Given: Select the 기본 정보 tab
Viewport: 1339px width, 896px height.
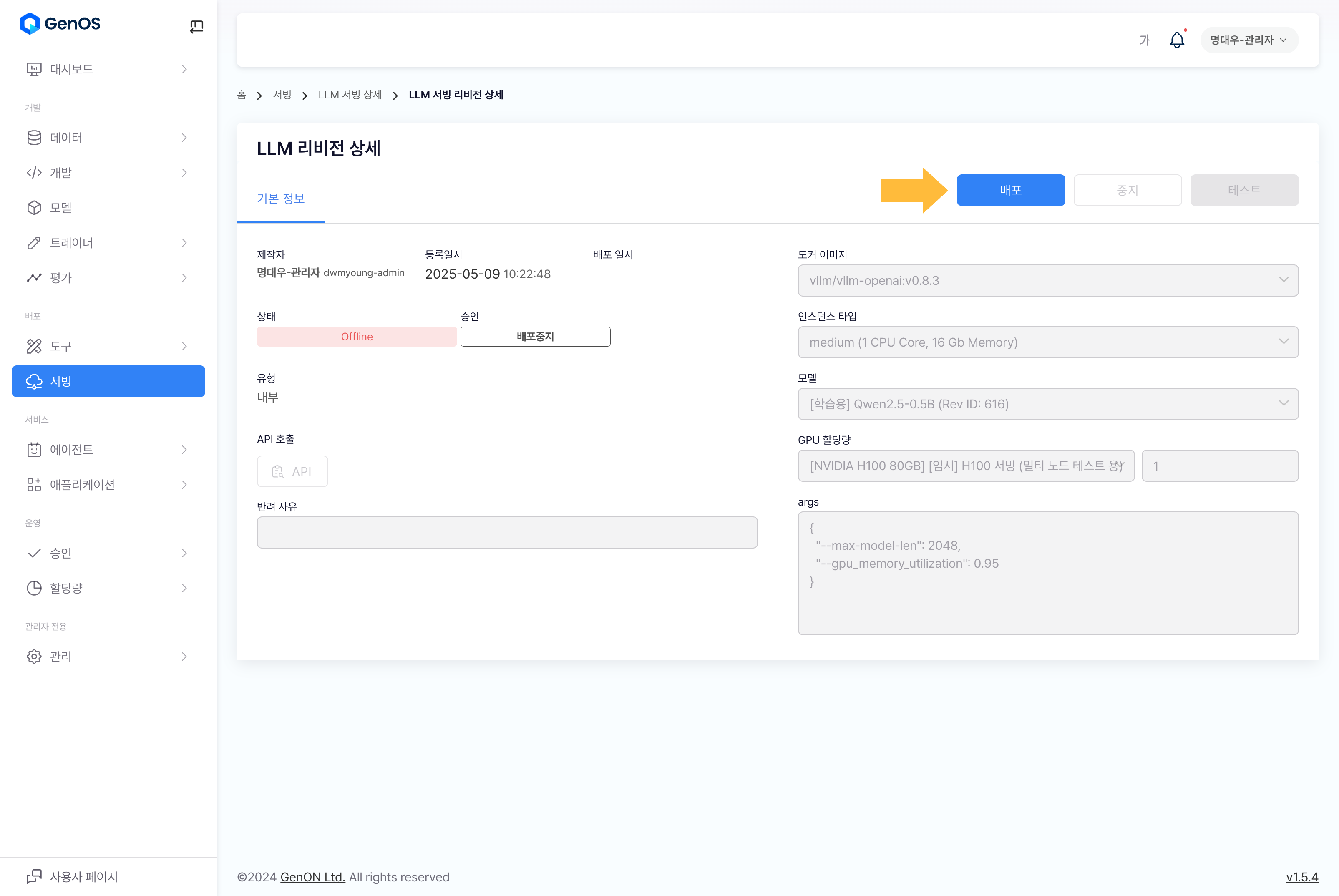Looking at the screenshot, I should point(281,198).
